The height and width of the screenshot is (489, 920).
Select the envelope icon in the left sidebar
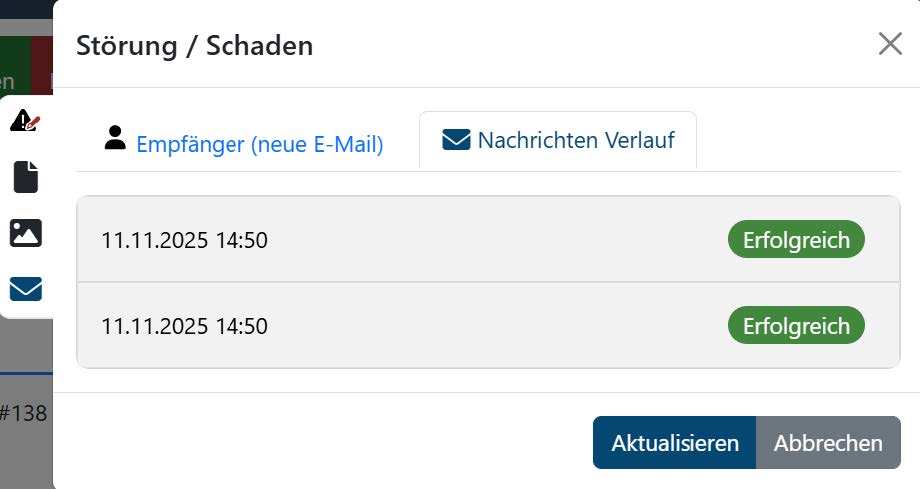25,289
